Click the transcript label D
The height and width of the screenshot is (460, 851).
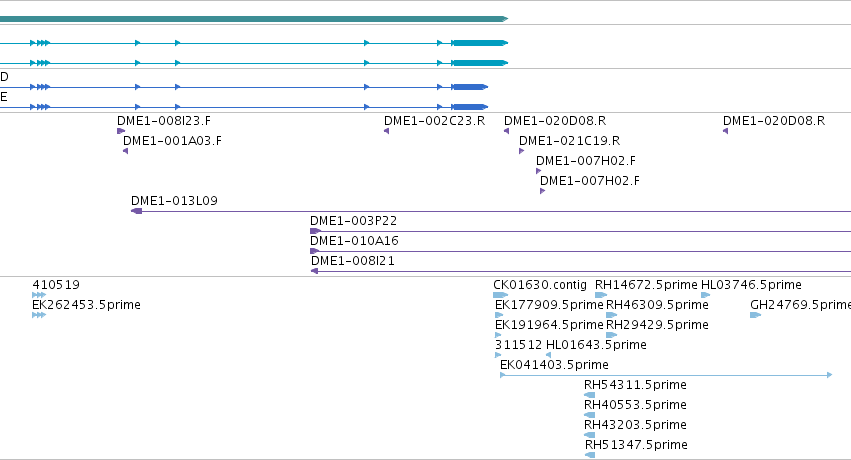[x=4, y=77]
